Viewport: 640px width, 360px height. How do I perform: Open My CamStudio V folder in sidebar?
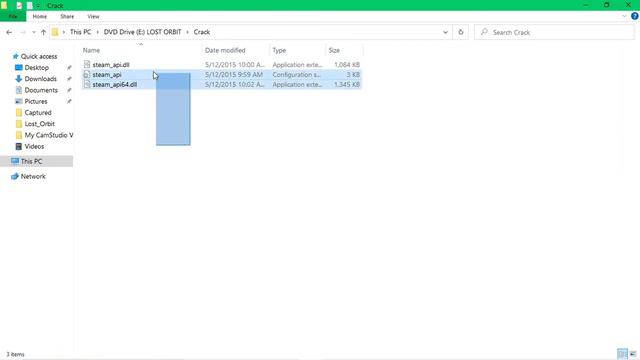click(x=49, y=135)
